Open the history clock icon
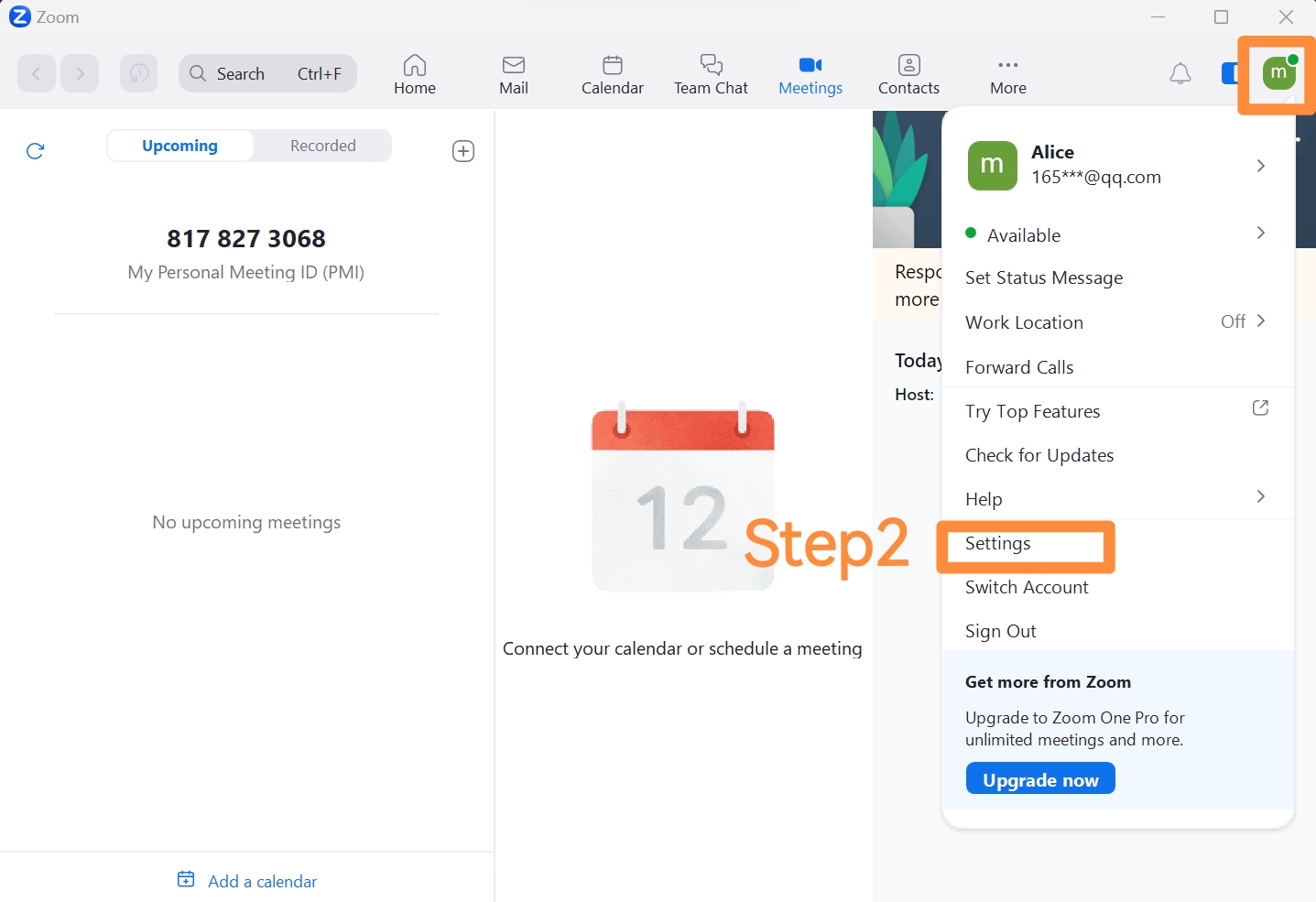This screenshot has height=902, width=1316. point(138,73)
